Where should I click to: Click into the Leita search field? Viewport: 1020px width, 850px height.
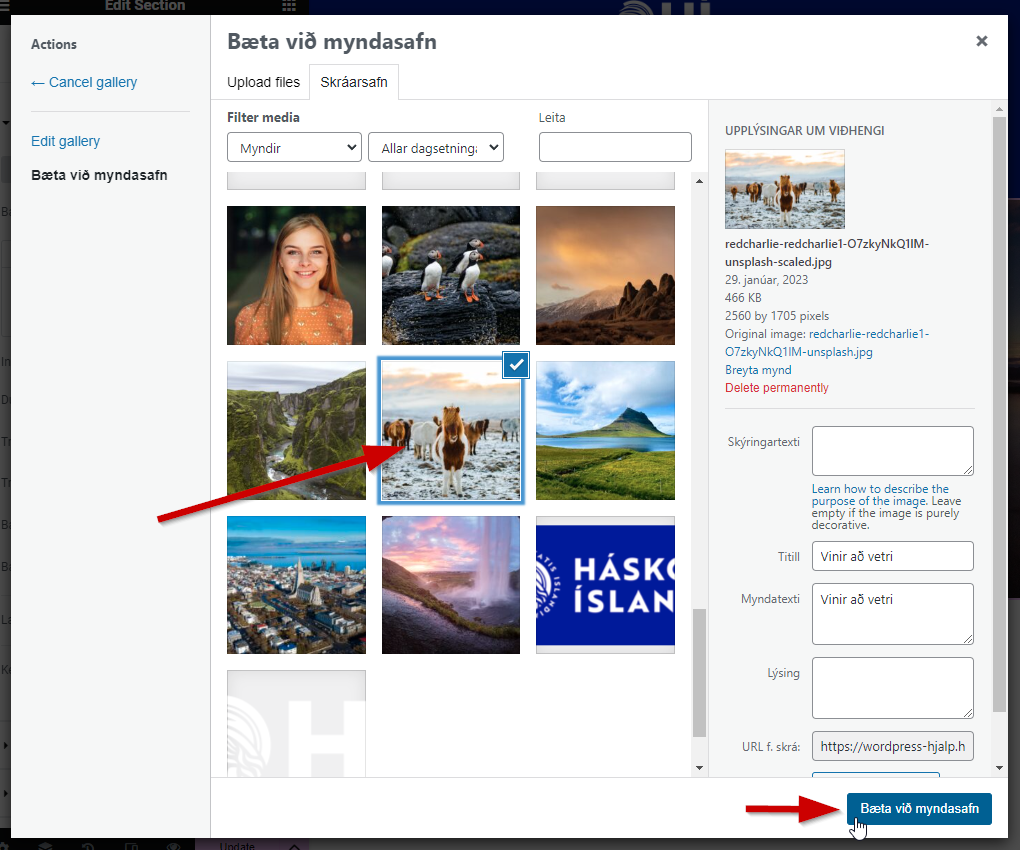[615, 148]
